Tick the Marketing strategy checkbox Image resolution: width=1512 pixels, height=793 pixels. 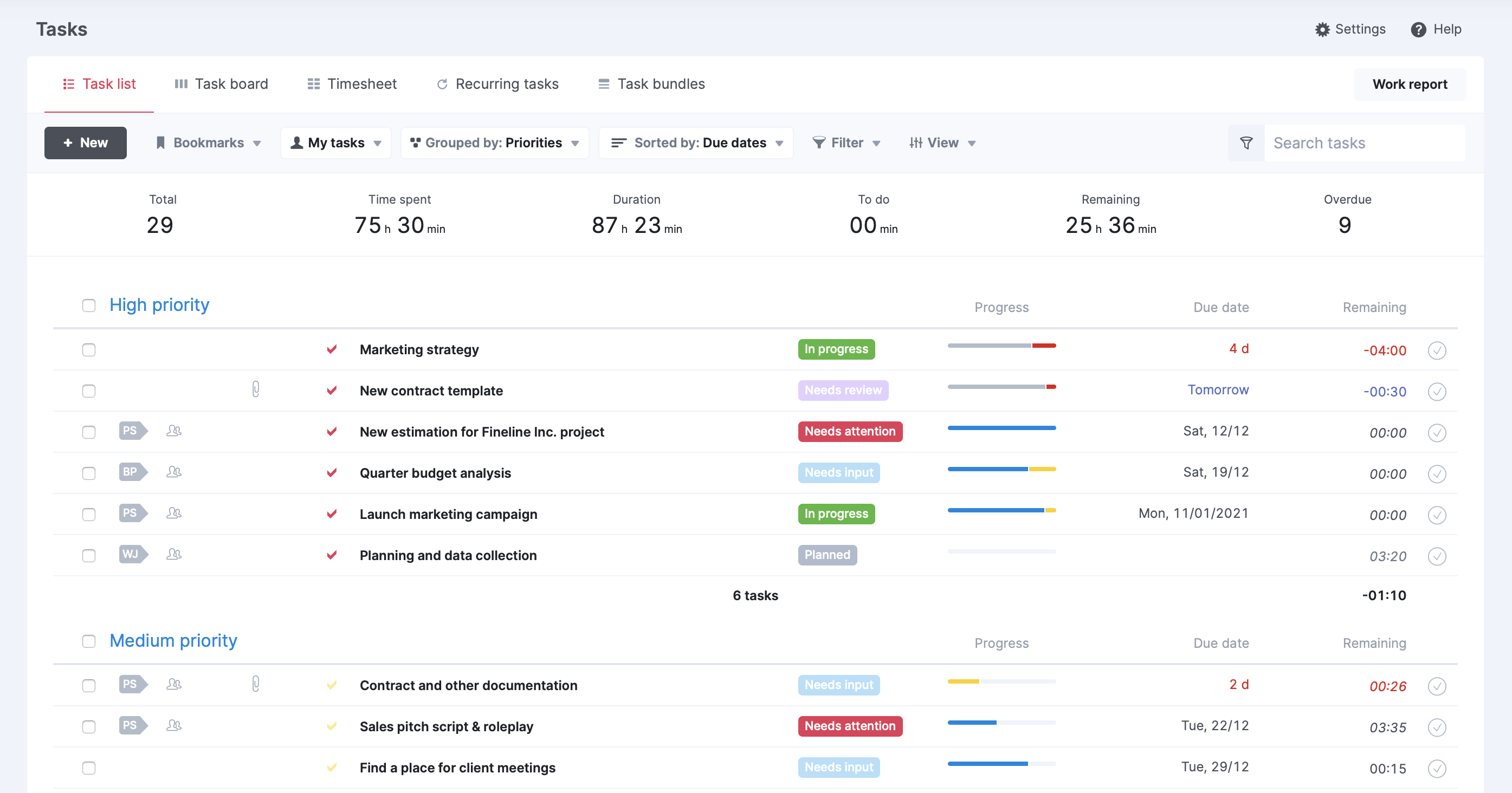[x=89, y=350]
